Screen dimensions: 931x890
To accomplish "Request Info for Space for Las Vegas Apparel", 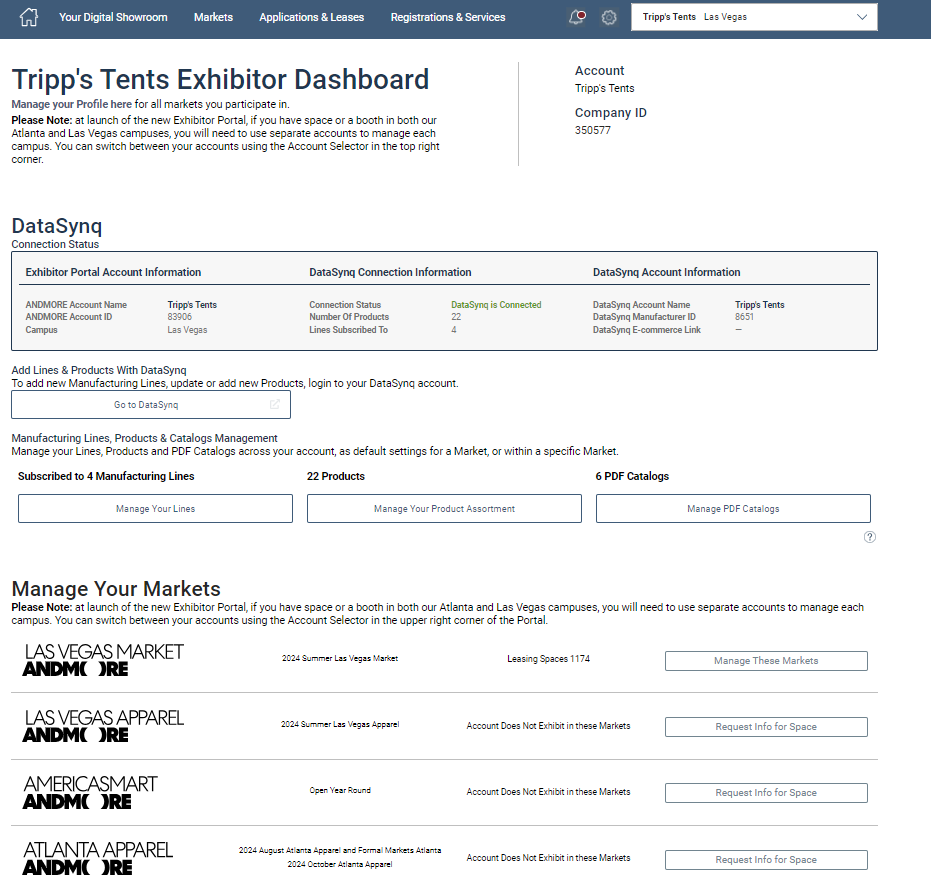I will pos(766,727).
